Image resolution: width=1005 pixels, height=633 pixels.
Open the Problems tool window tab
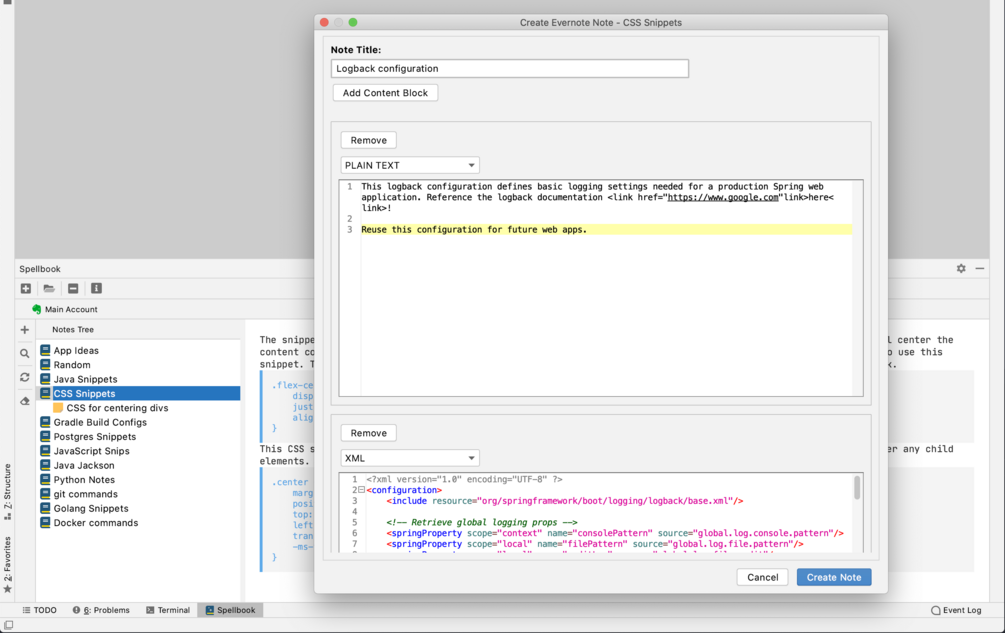click(x=101, y=610)
